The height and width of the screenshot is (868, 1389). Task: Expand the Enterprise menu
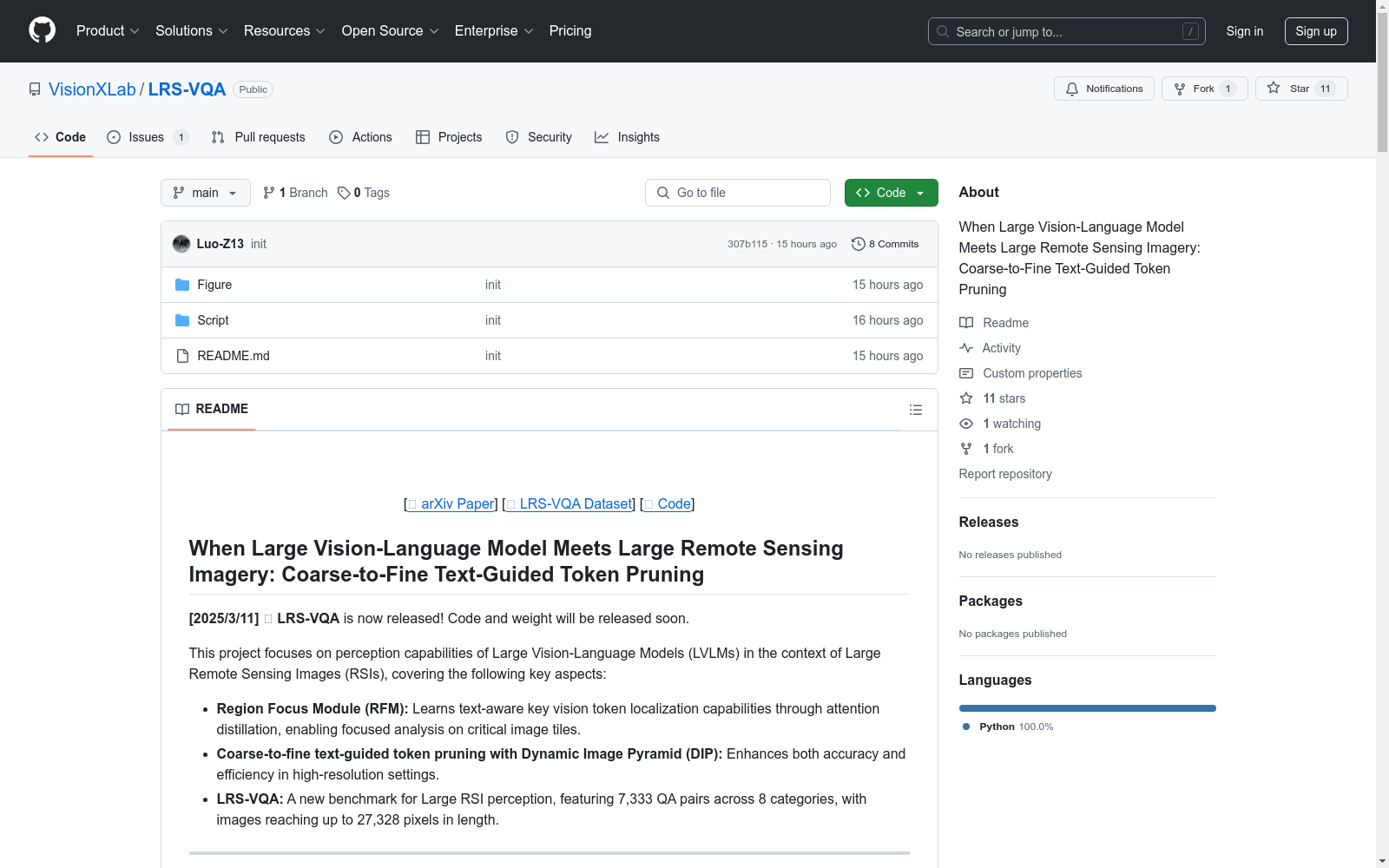[x=494, y=30]
